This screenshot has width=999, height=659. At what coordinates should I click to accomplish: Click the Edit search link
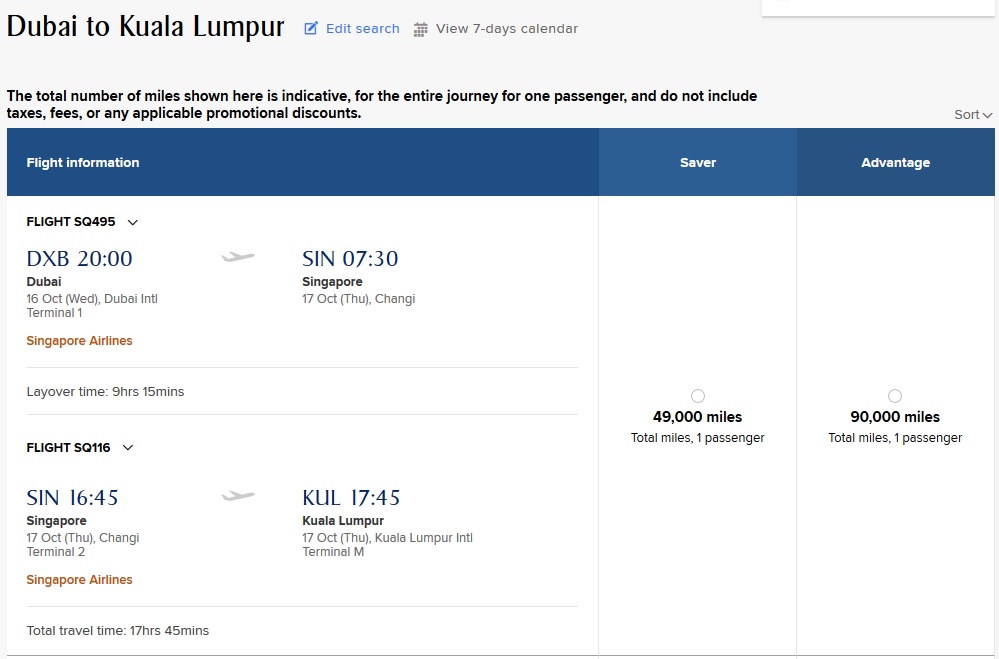point(362,29)
